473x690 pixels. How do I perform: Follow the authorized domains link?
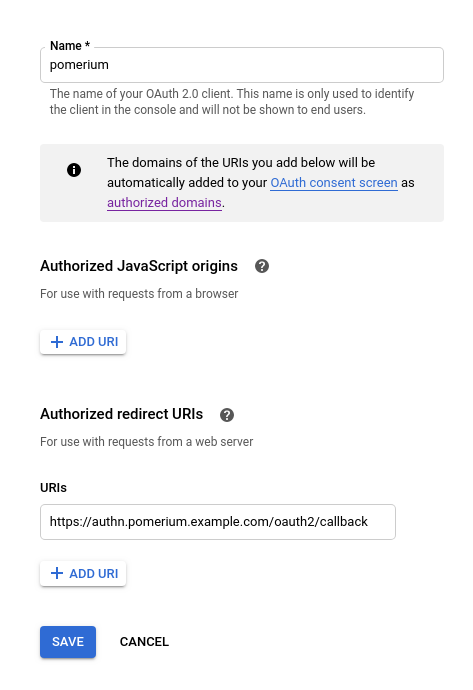tap(164, 202)
